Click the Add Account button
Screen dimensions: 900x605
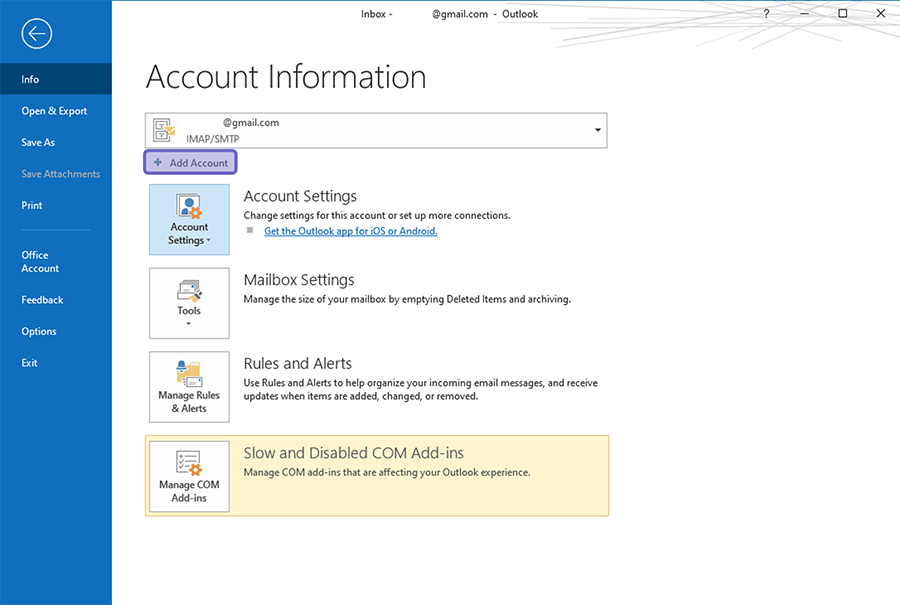point(190,162)
